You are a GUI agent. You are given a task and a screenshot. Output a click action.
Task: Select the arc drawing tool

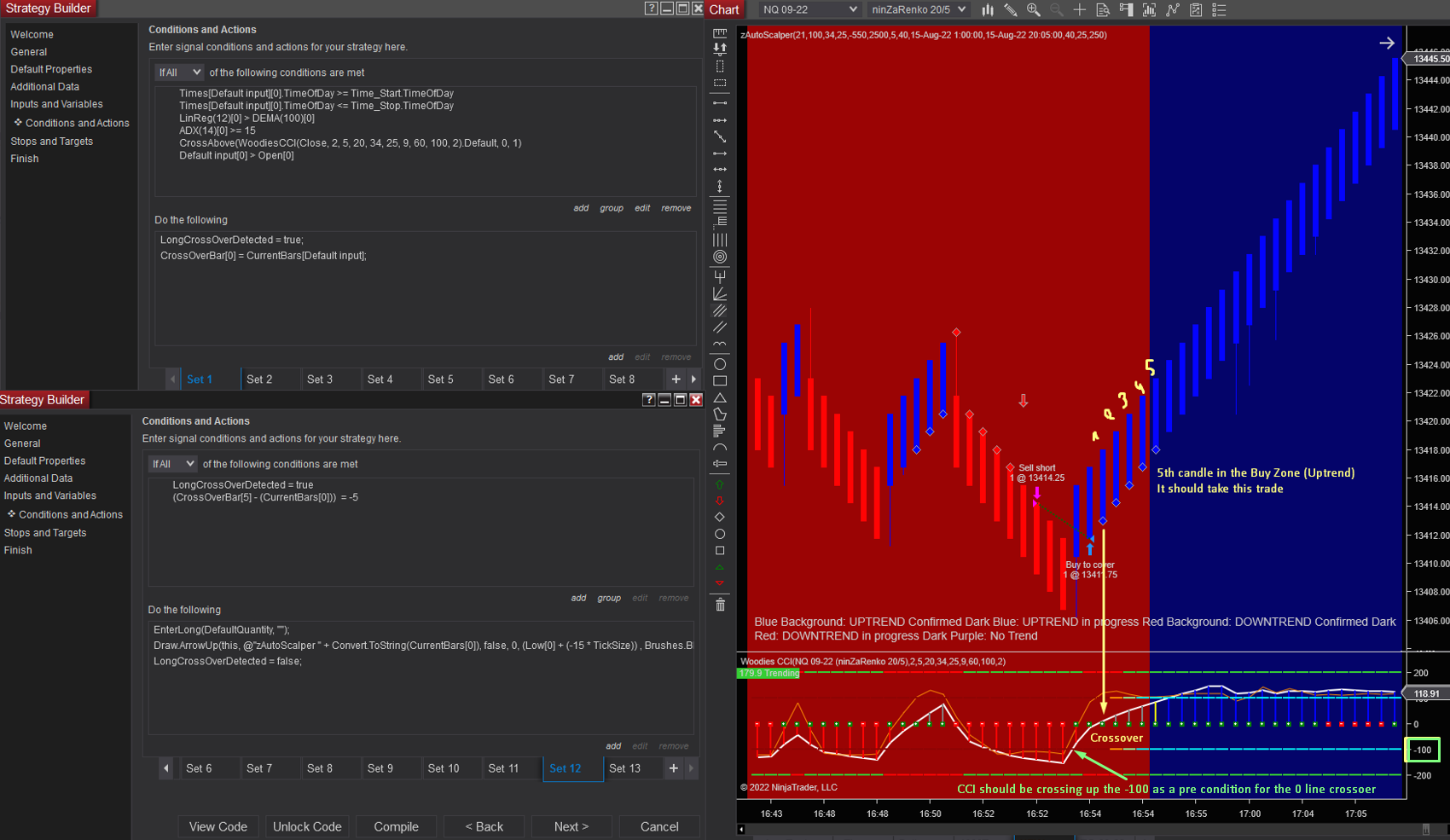point(720,447)
